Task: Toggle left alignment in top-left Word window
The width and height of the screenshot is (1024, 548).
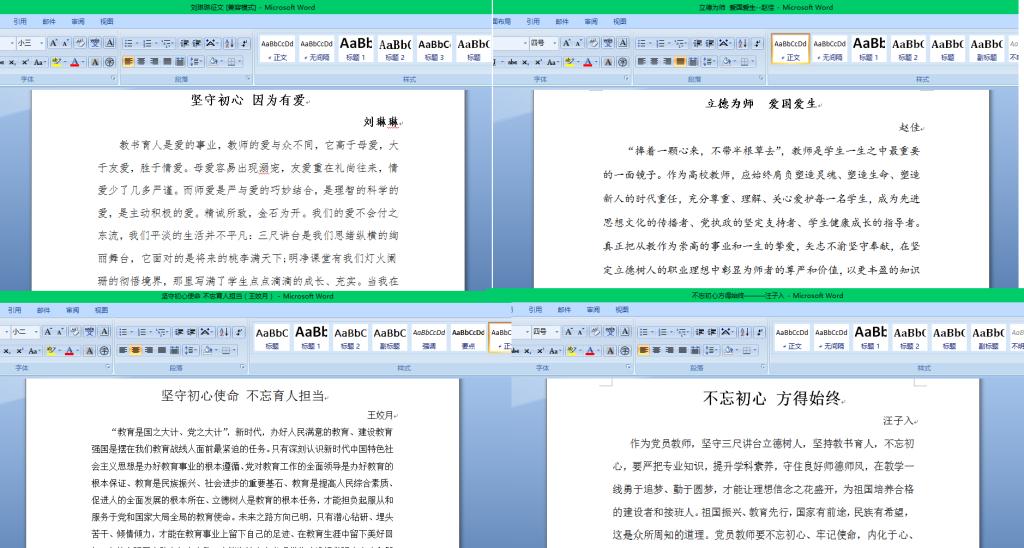Action: coord(128,61)
